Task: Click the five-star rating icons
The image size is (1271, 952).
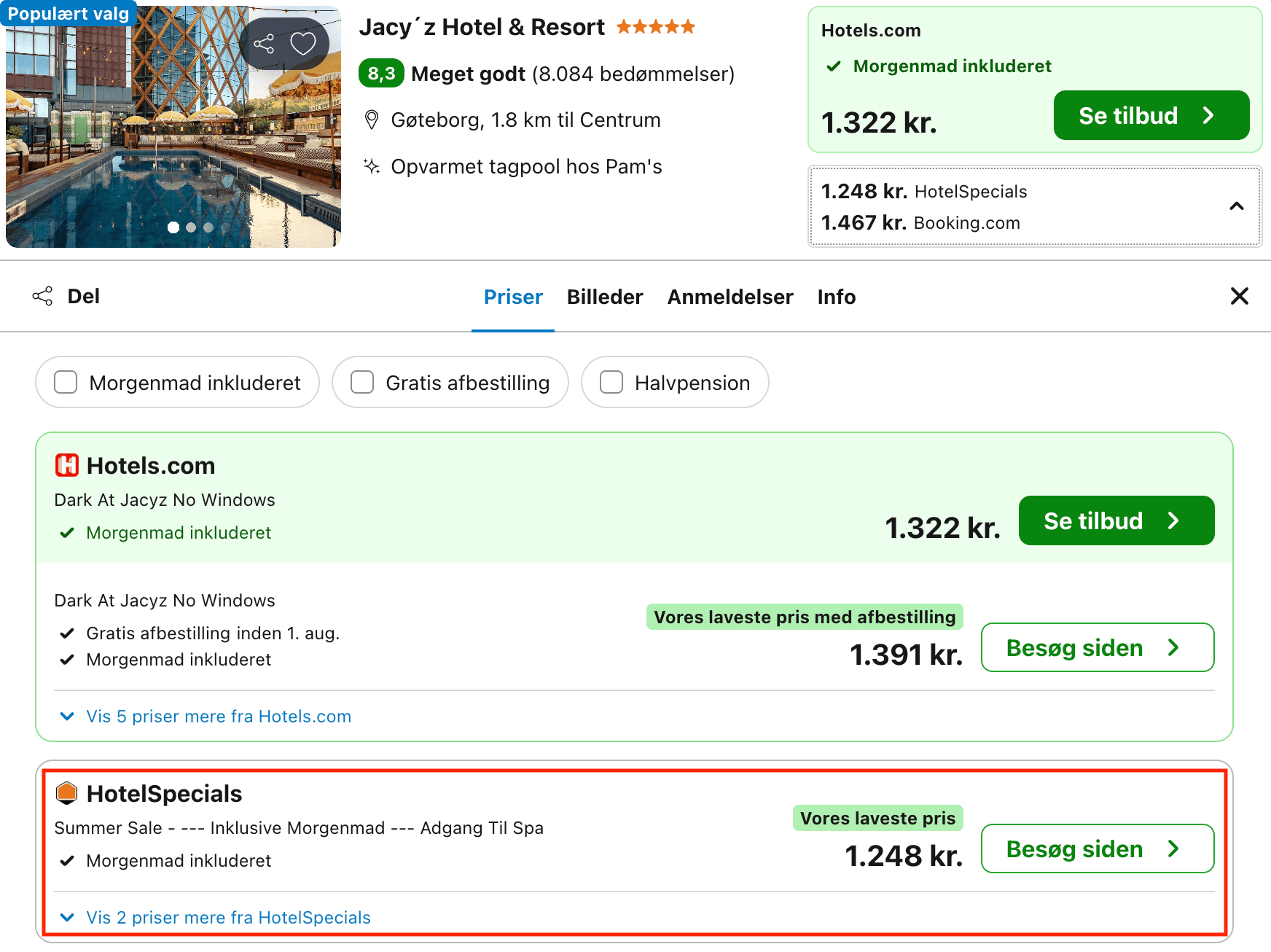Action: (x=656, y=27)
